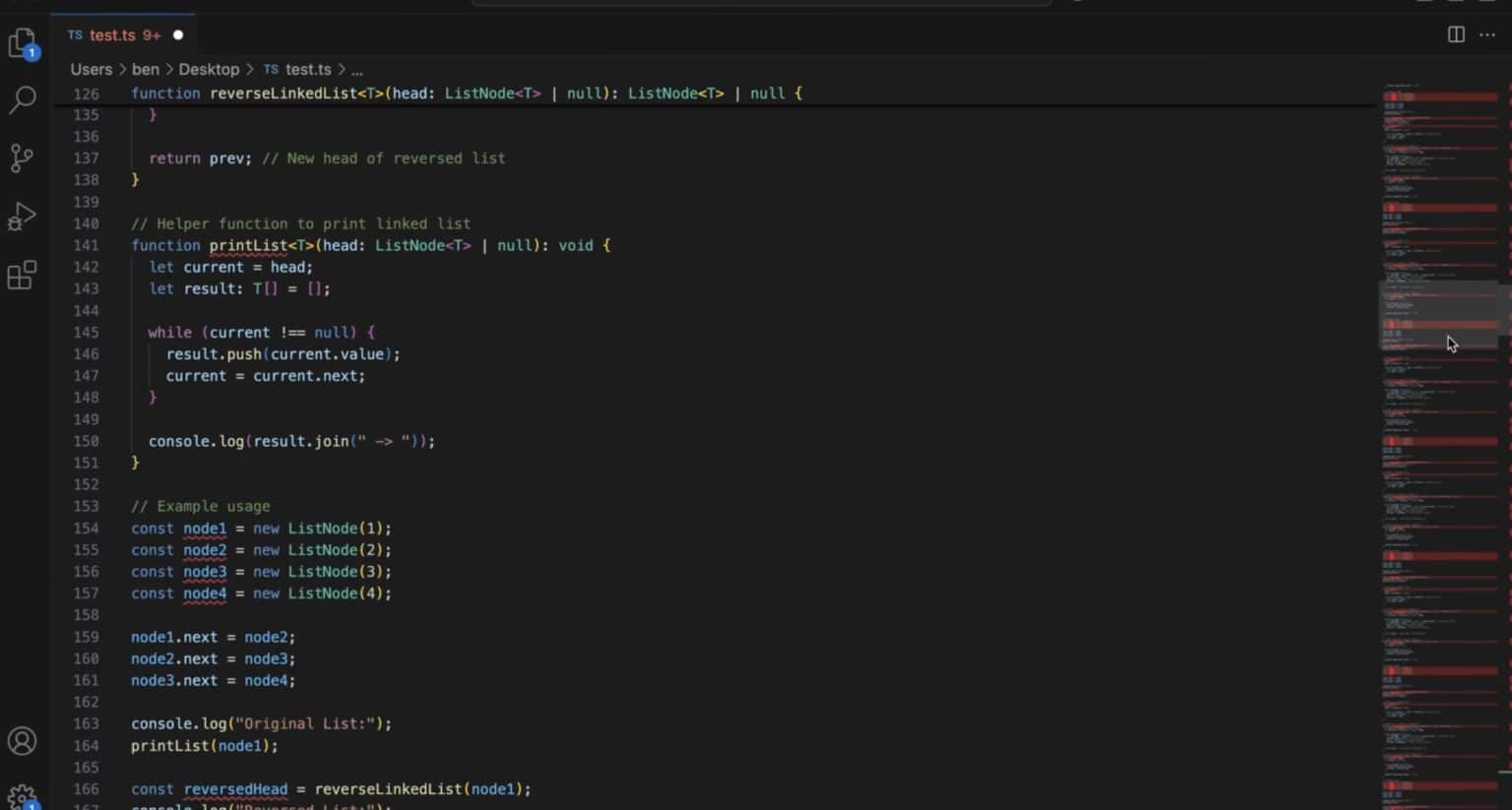Screen dimensions: 1512x810
Task: Open the Accounts icon menu
Action: click(23, 740)
